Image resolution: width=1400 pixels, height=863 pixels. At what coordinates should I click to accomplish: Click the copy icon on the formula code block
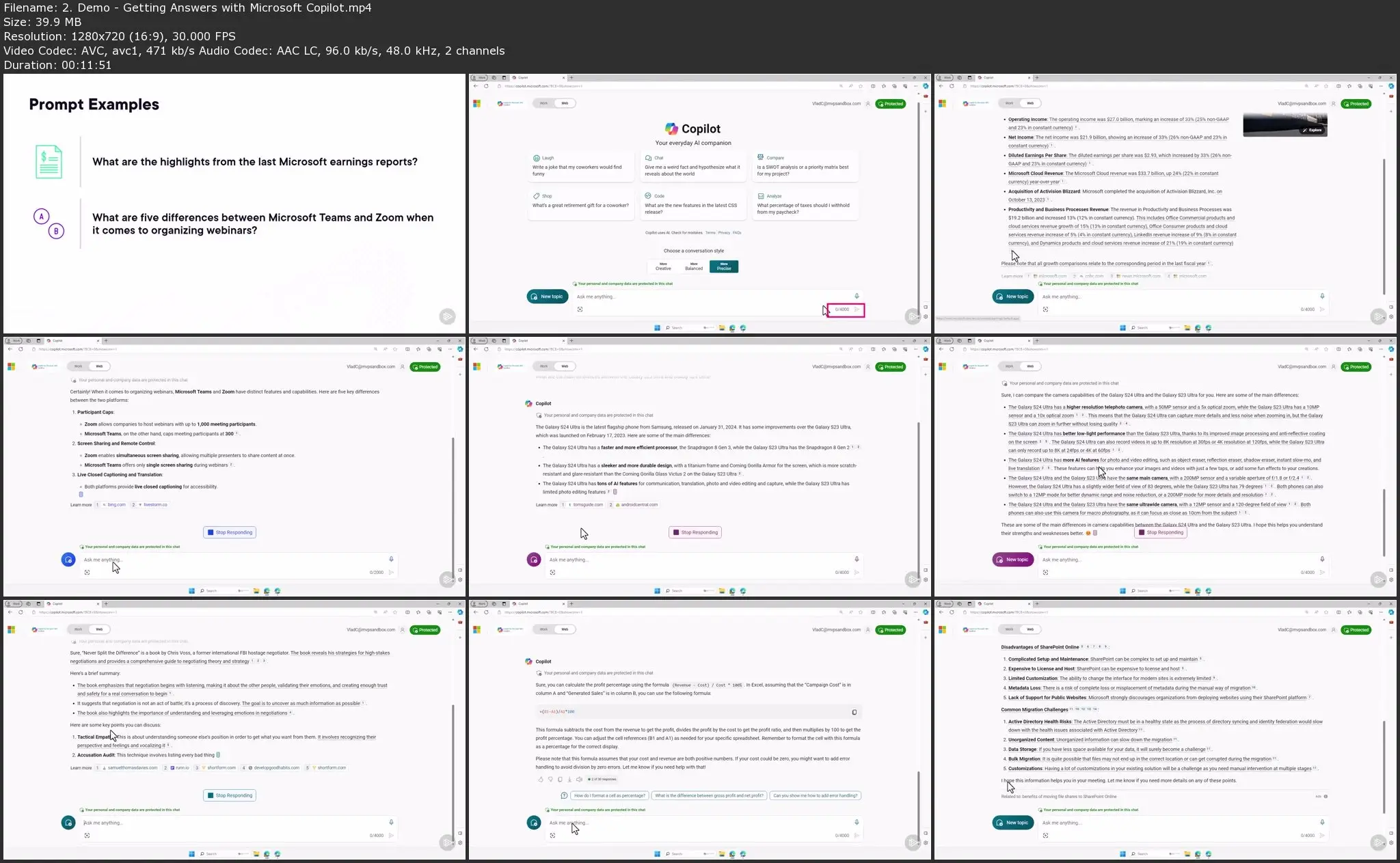click(x=854, y=712)
